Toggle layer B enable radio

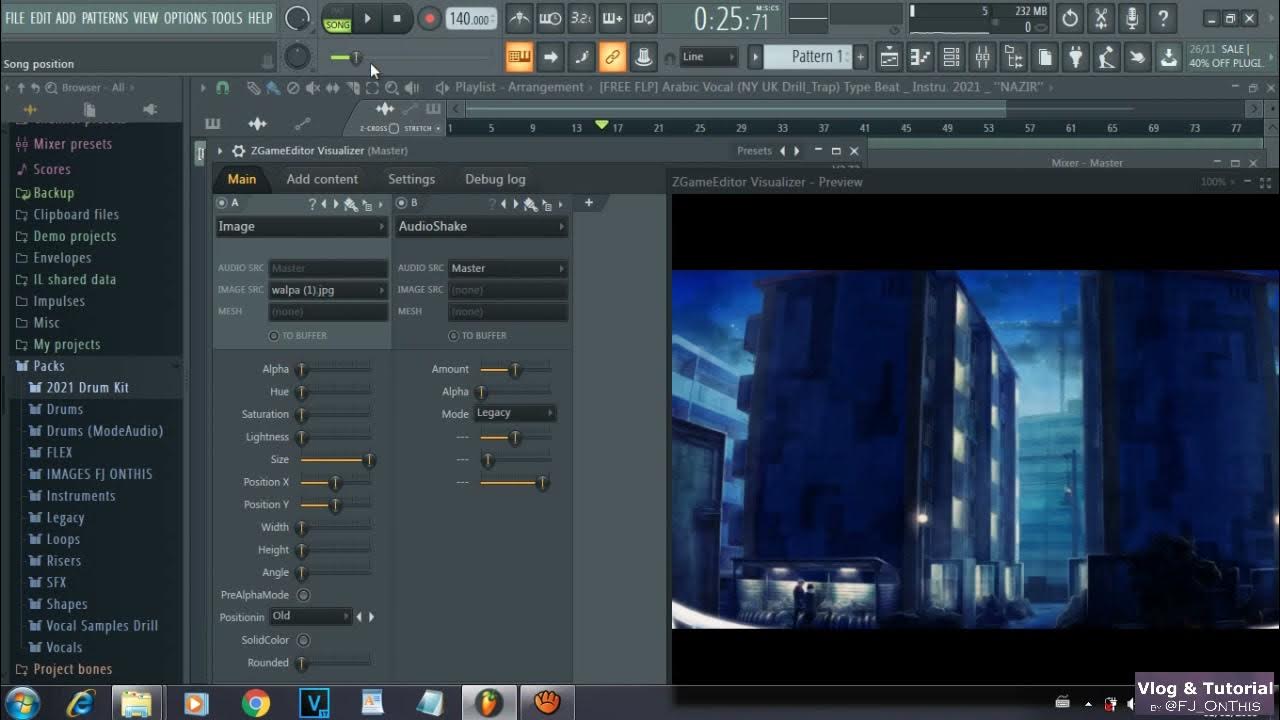click(402, 203)
